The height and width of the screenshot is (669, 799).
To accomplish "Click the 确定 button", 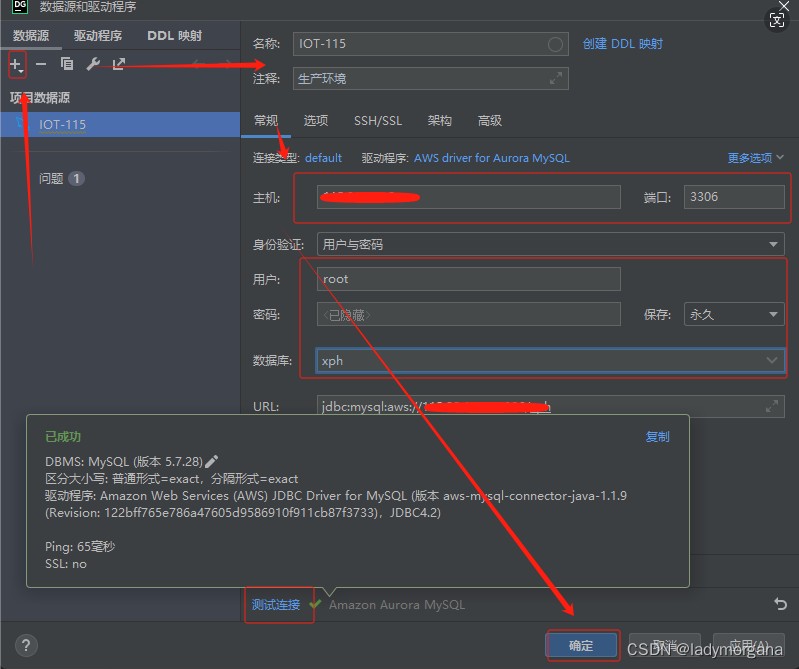I will [x=581, y=646].
